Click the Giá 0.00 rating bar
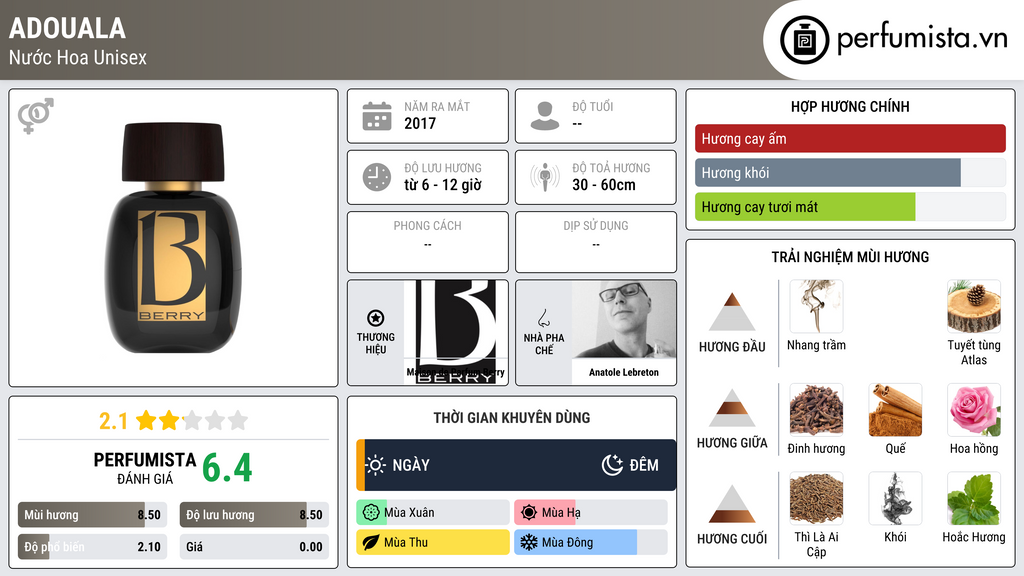The width and height of the screenshot is (1024, 576). tap(254, 547)
